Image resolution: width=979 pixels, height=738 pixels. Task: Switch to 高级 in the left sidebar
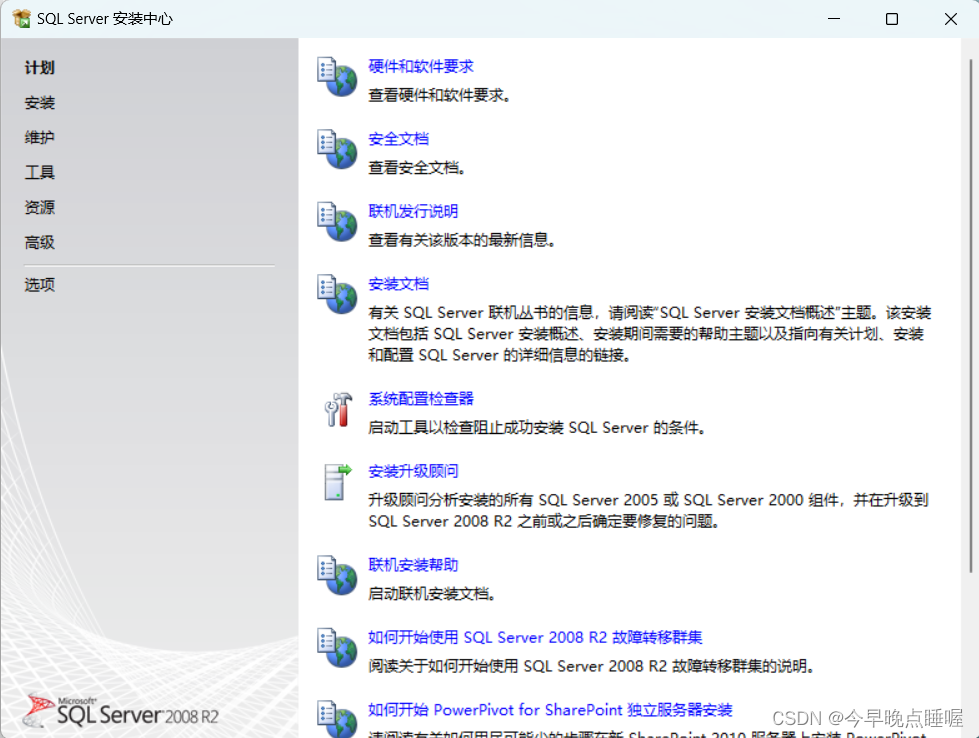(x=40, y=242)
